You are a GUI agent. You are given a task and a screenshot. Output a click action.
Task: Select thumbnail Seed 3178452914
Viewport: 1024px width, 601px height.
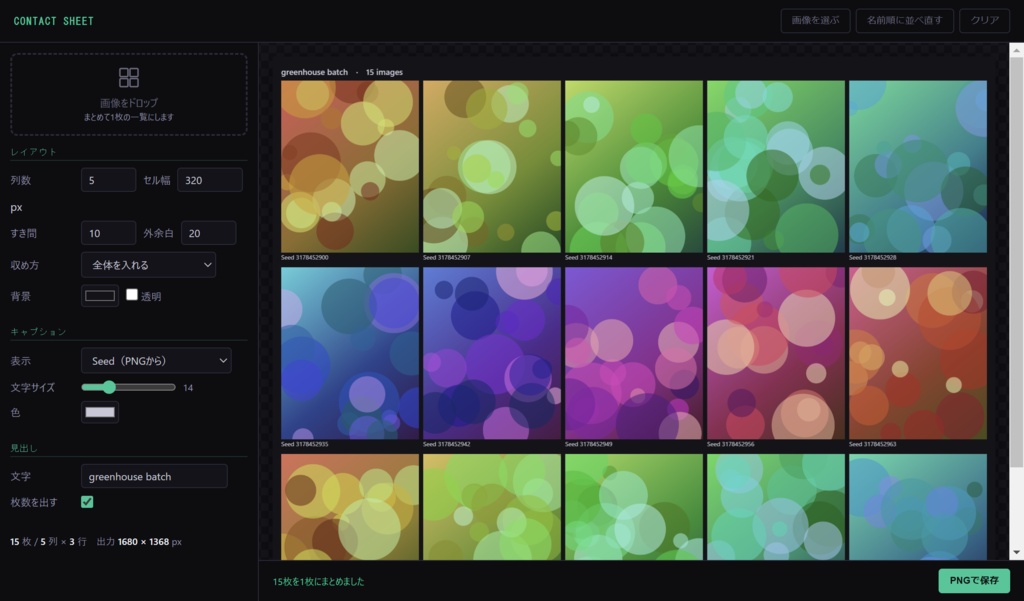[633, 167]
